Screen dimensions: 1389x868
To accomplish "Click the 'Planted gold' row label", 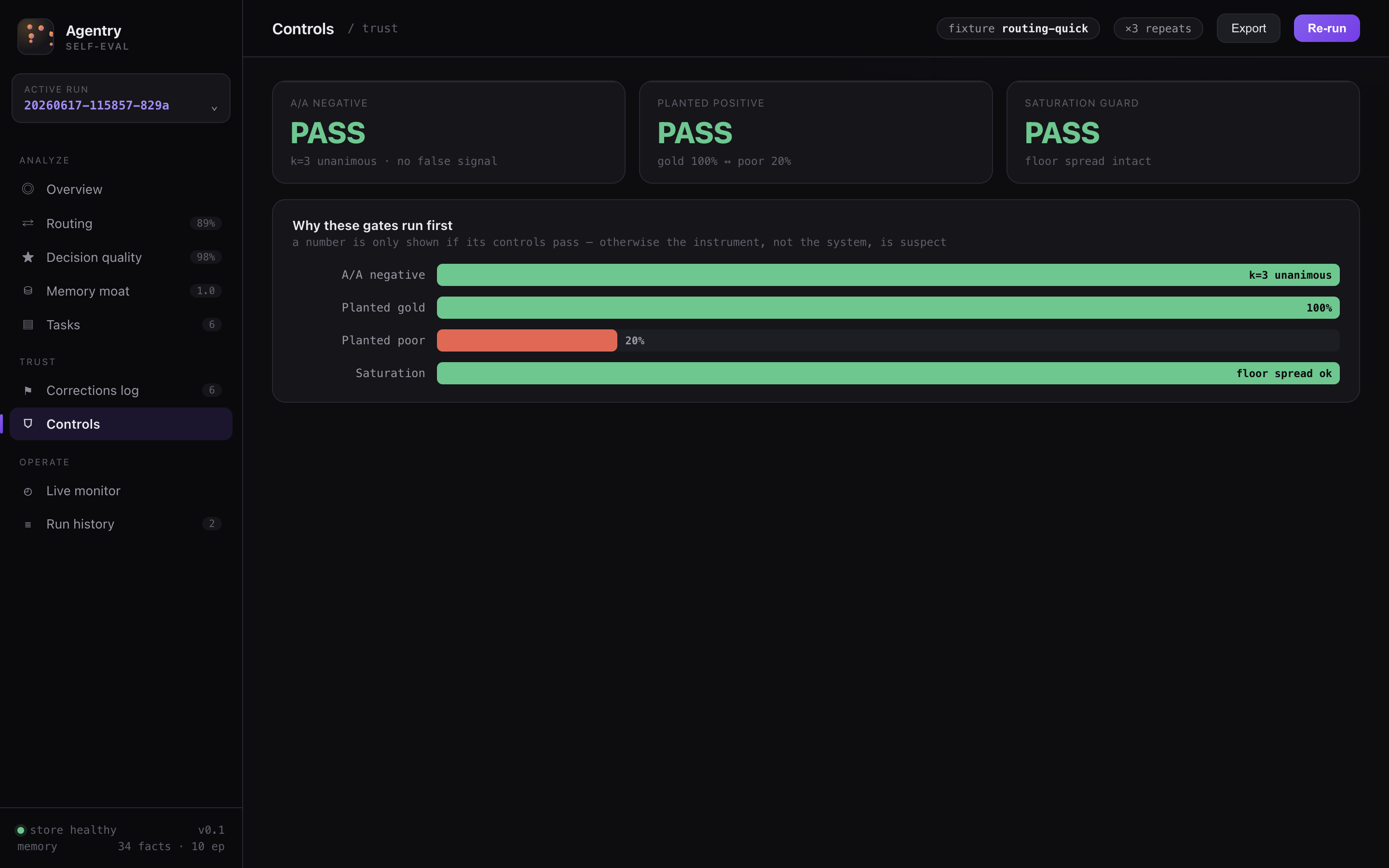I will pyautogui.click(x=383, y=308).
